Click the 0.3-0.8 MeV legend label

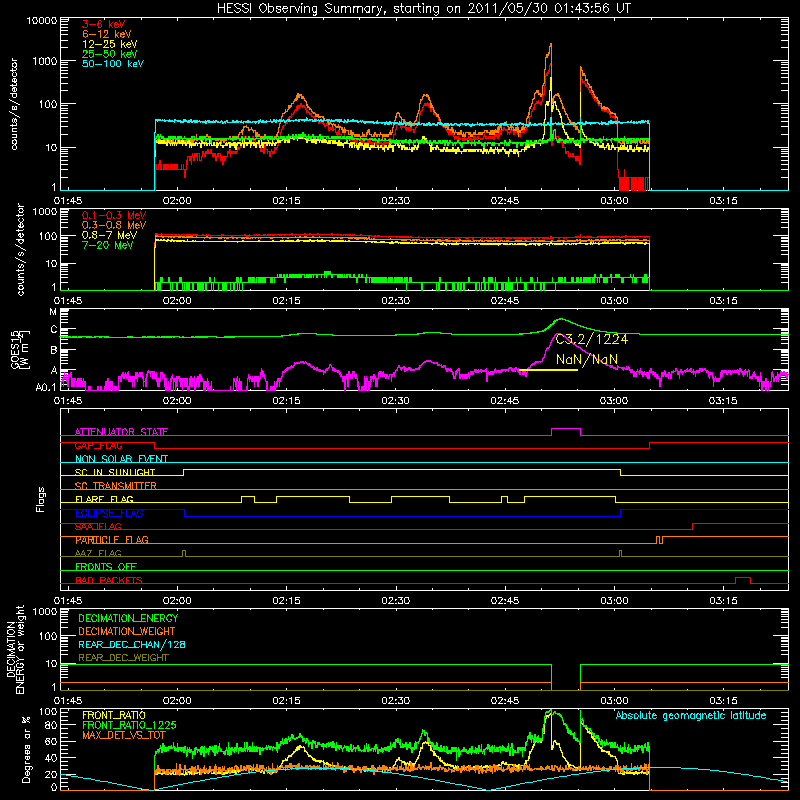pyautogui.click(x=114, y=226)
